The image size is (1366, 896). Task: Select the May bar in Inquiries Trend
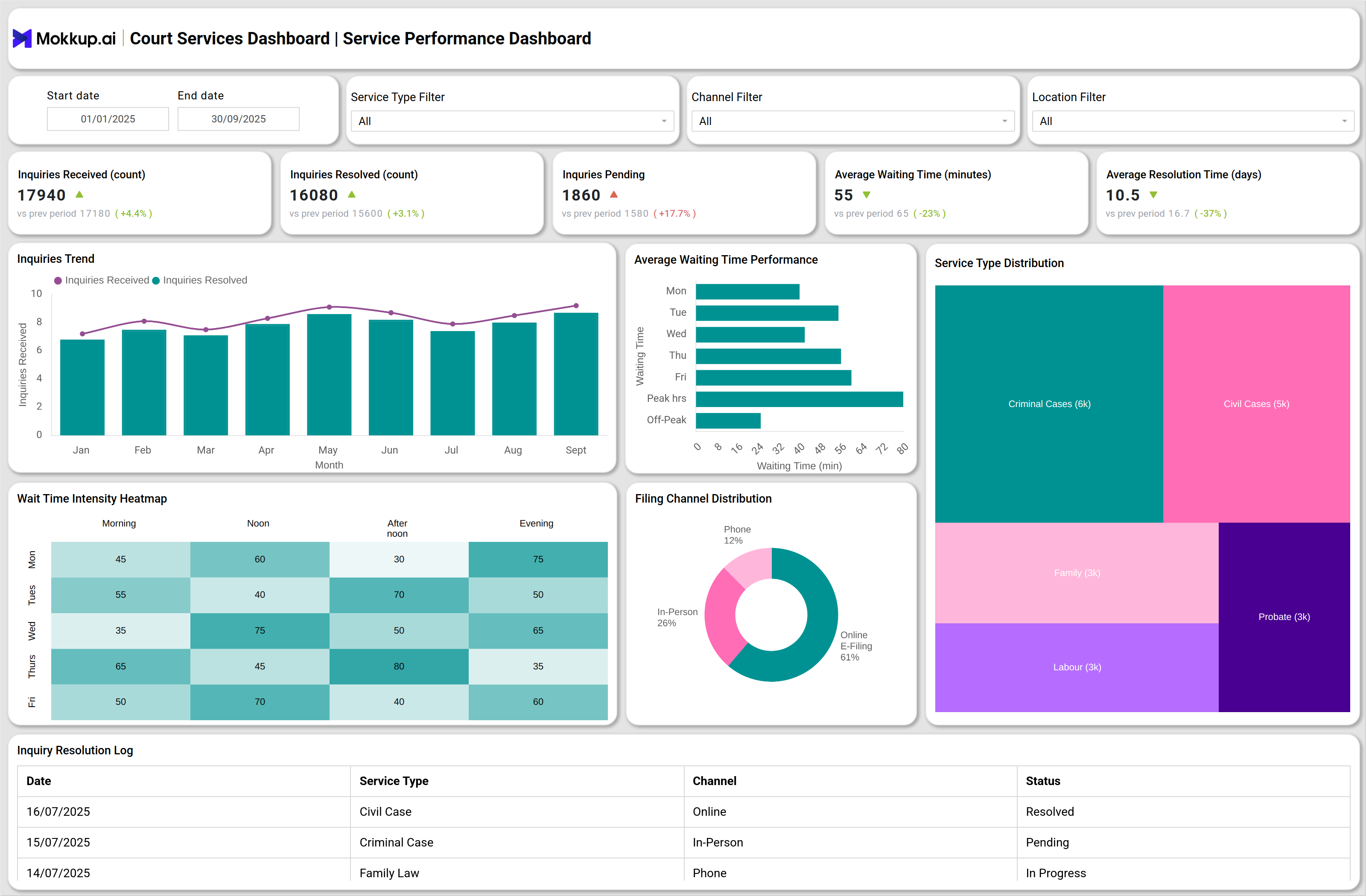[329, 375]
